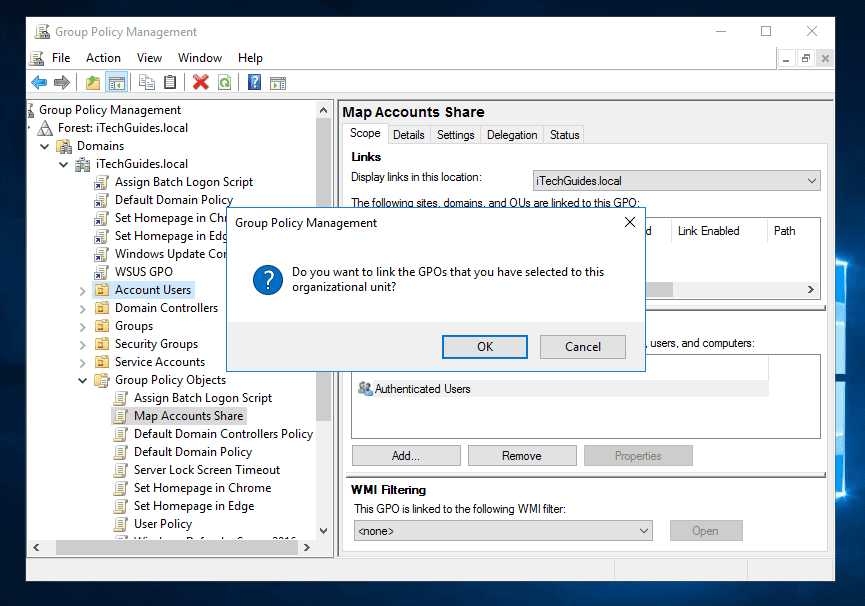Image resolution: width=865 pixels, height=606 pixels.
Task: Cancel the link confirmation dialog
Action: (x=582, y=347)
